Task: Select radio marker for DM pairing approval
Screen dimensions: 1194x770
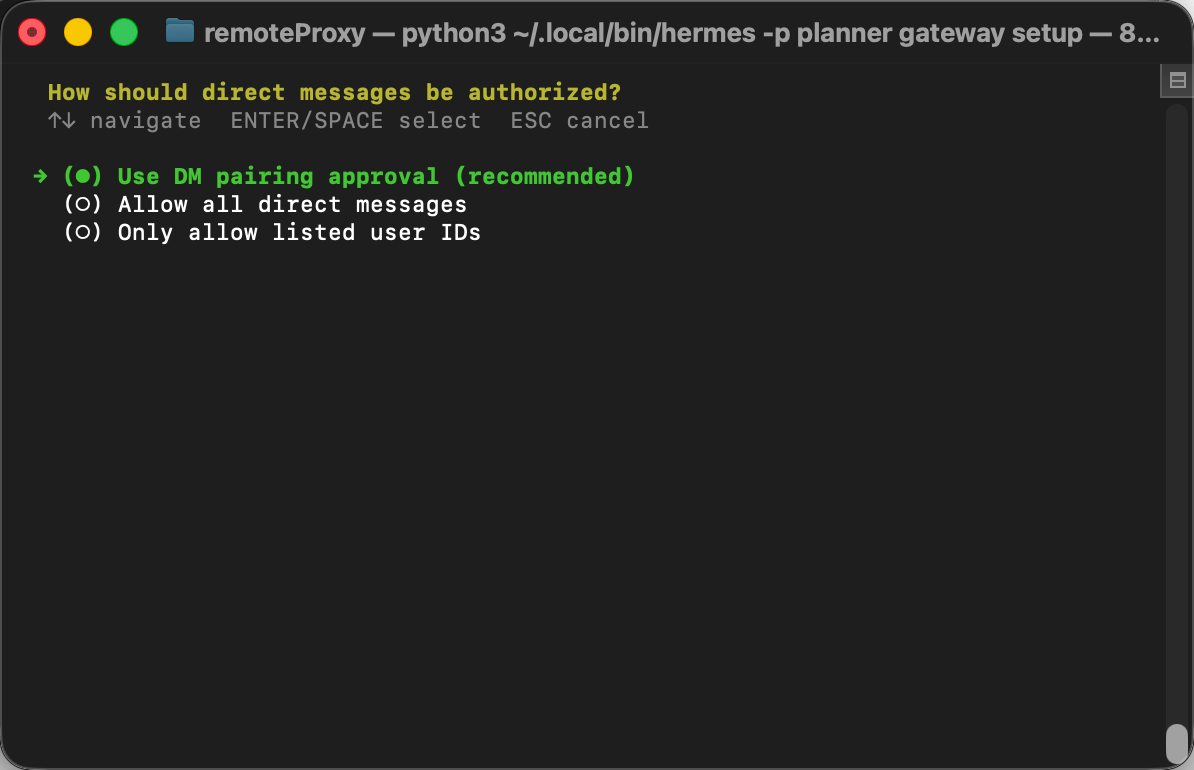Action: pos(82,177)
